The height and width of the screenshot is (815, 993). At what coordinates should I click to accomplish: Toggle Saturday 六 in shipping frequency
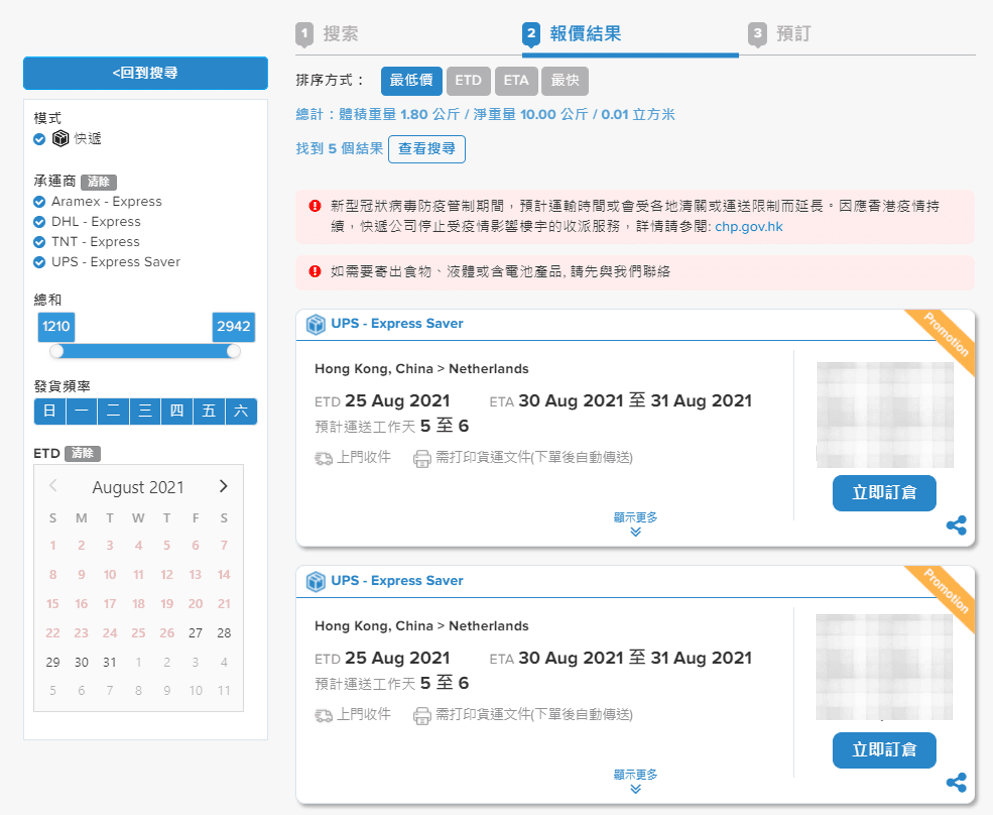pos(241,411)
